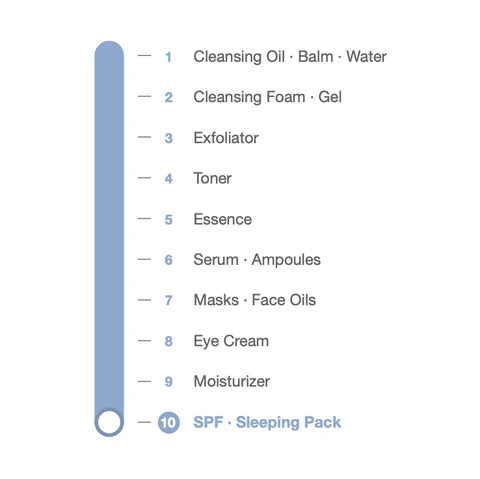
Task: Click the blue vertical progress bar
Action: tap(109, 239)
